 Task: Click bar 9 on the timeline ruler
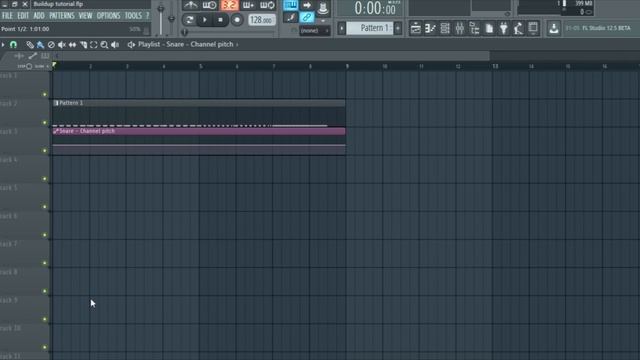click(347, 66)
